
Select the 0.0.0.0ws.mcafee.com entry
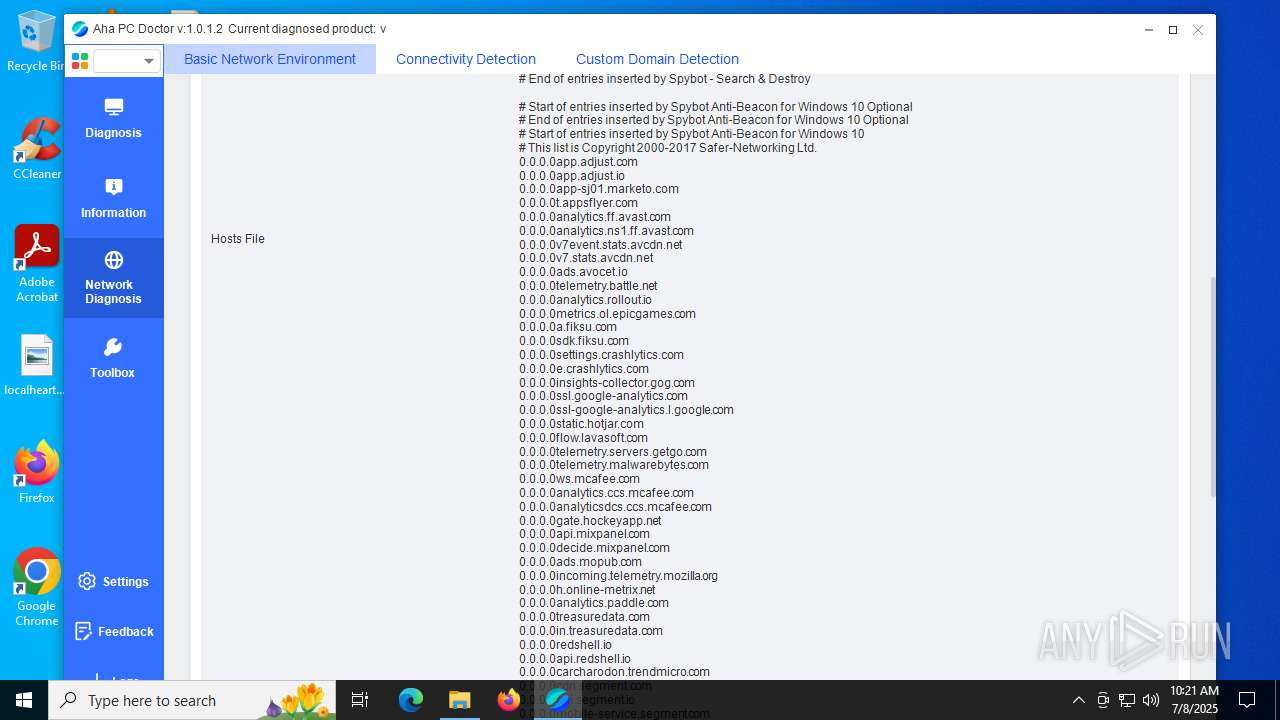coord(579,479)
